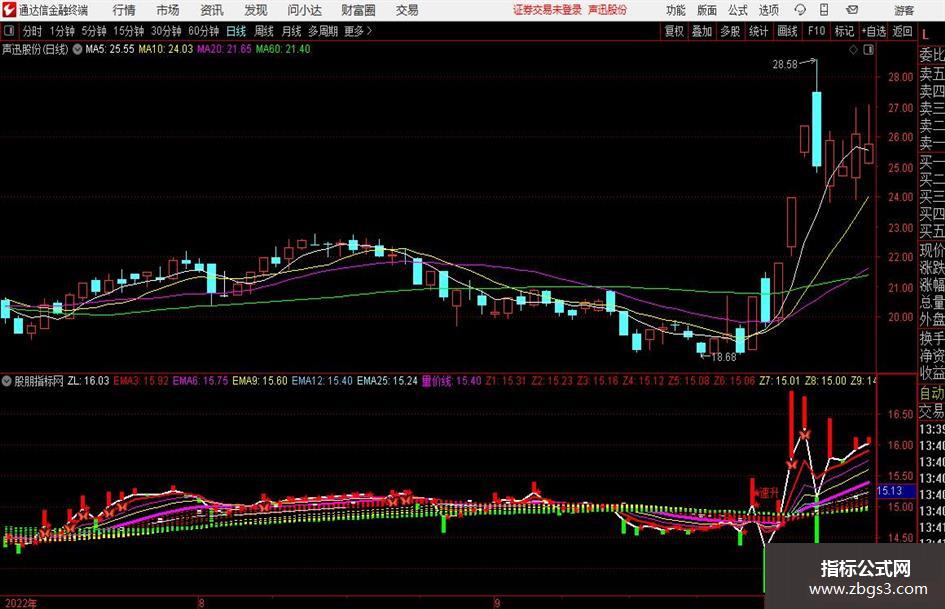
Task: Click the 2022年 date axis label
Action: tap(20, 603)
